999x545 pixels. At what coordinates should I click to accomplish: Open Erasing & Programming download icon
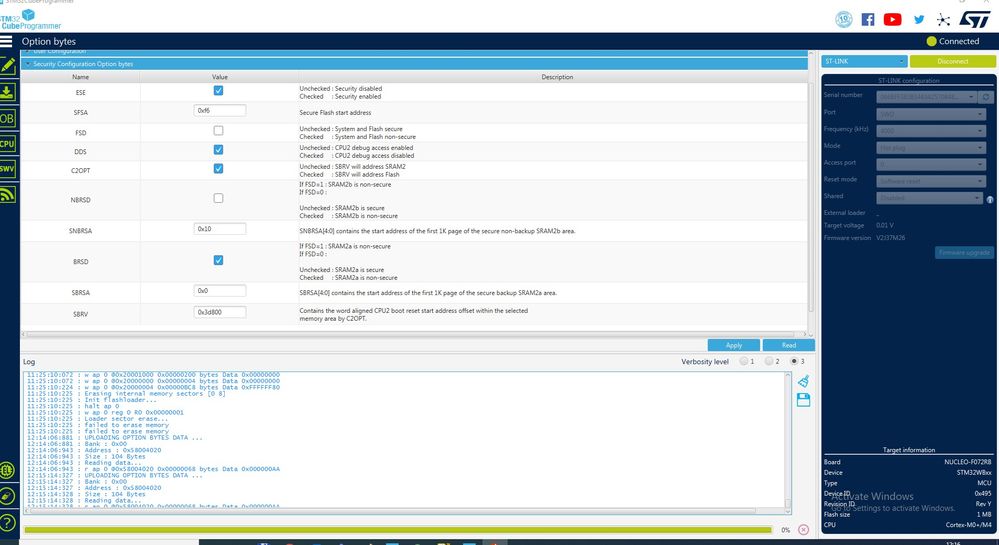click(x=7, y=92)
